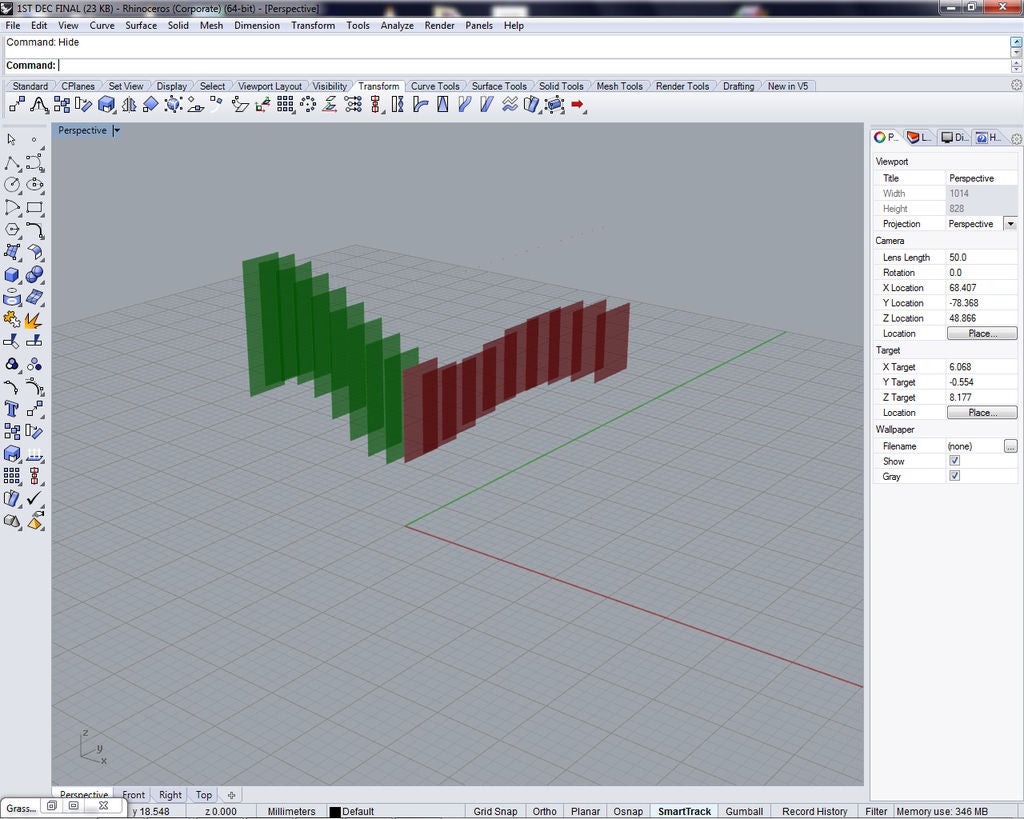The width and height of the screenshot is (1024, 819).
Task: Click the Explode tool in left sidebar
Action: [x=35, y=319]
